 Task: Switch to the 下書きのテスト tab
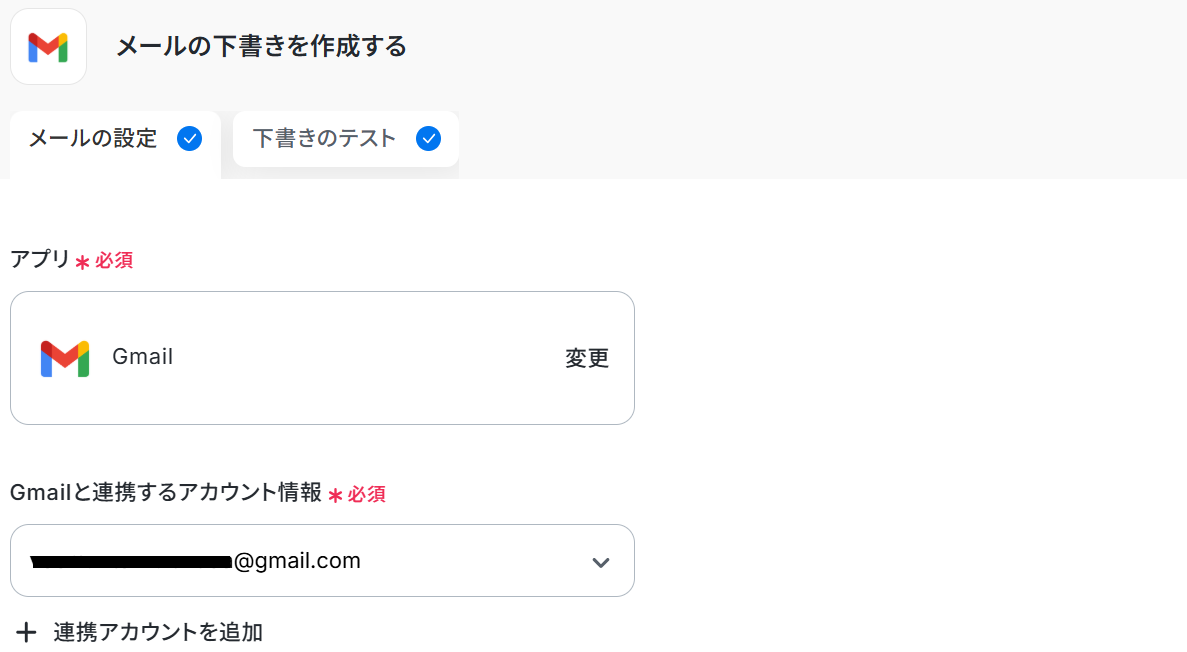click(x=325, y=139)
